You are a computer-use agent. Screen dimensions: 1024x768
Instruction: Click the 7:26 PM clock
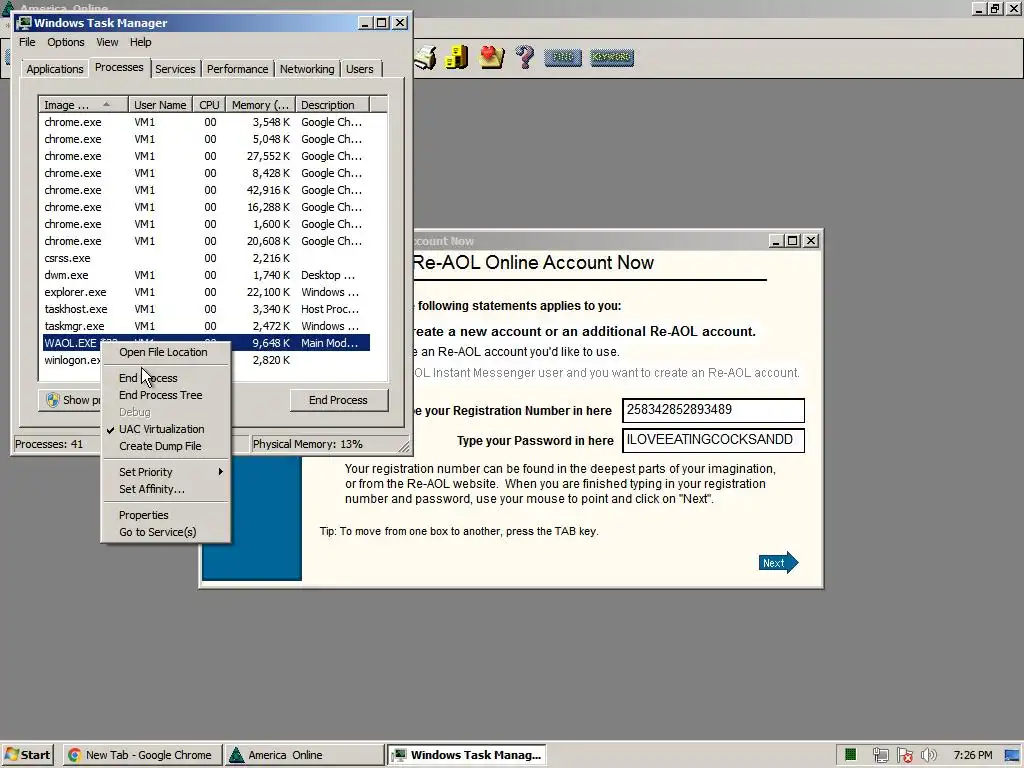tap(972, 755)
